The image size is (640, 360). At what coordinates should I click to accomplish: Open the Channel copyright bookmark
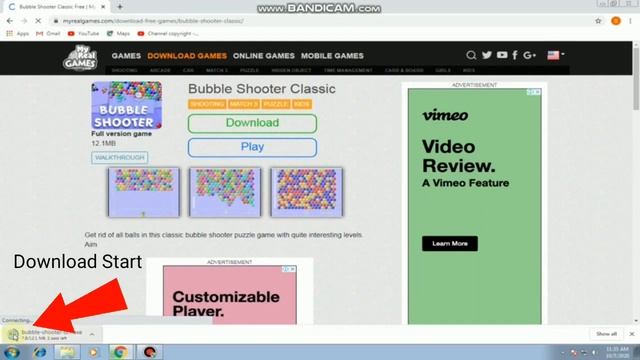(x=168, y=33)
